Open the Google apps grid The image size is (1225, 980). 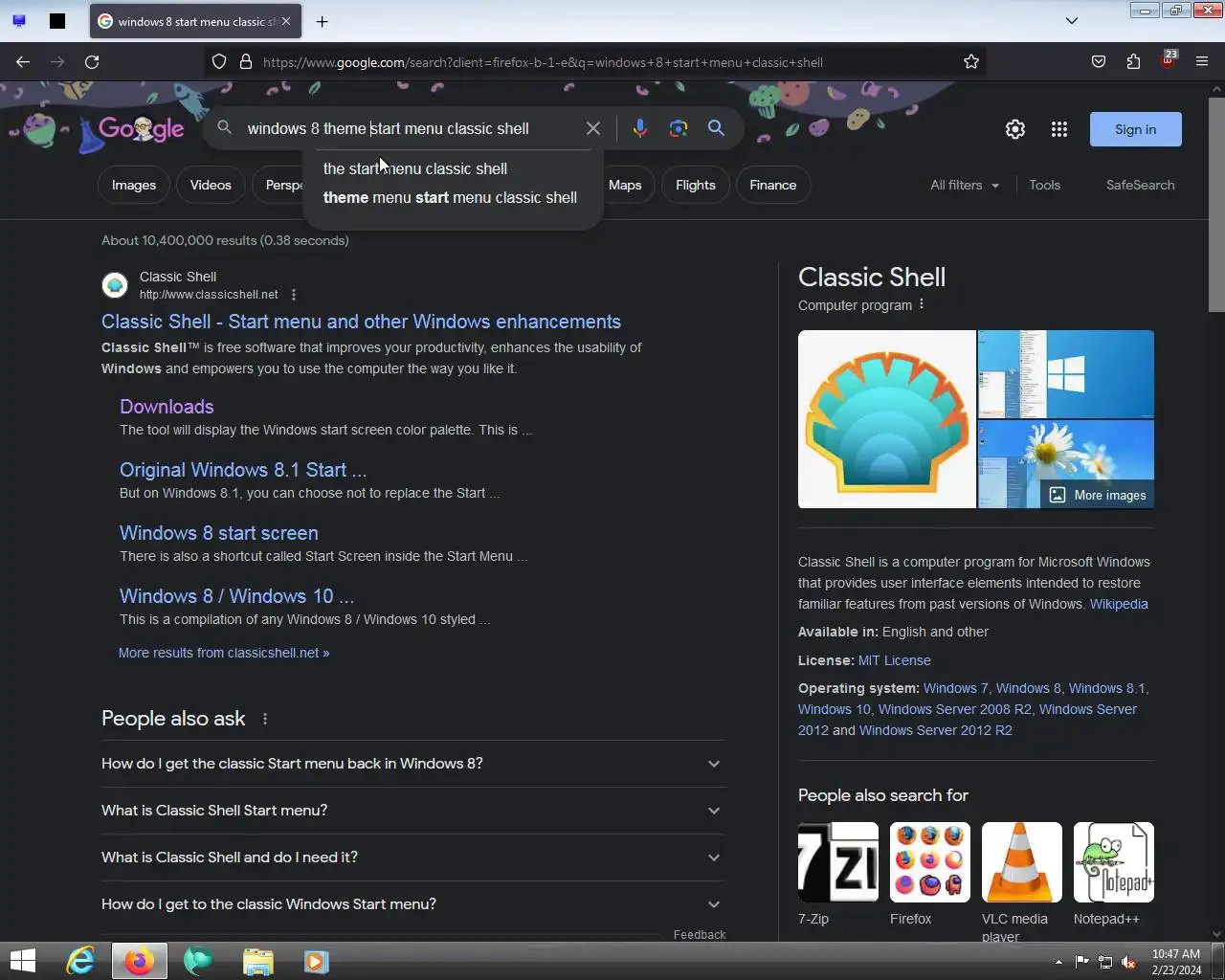(1059, 129)
